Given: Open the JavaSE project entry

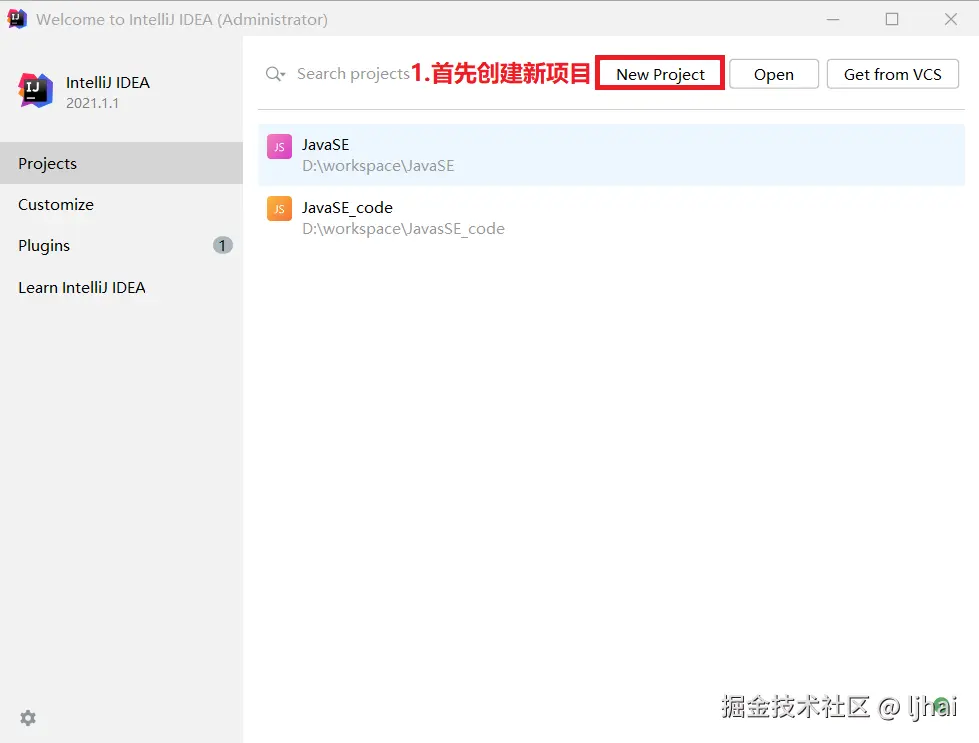Looking at the screenshot, I should pyautogui.click(x=611, y=155).
